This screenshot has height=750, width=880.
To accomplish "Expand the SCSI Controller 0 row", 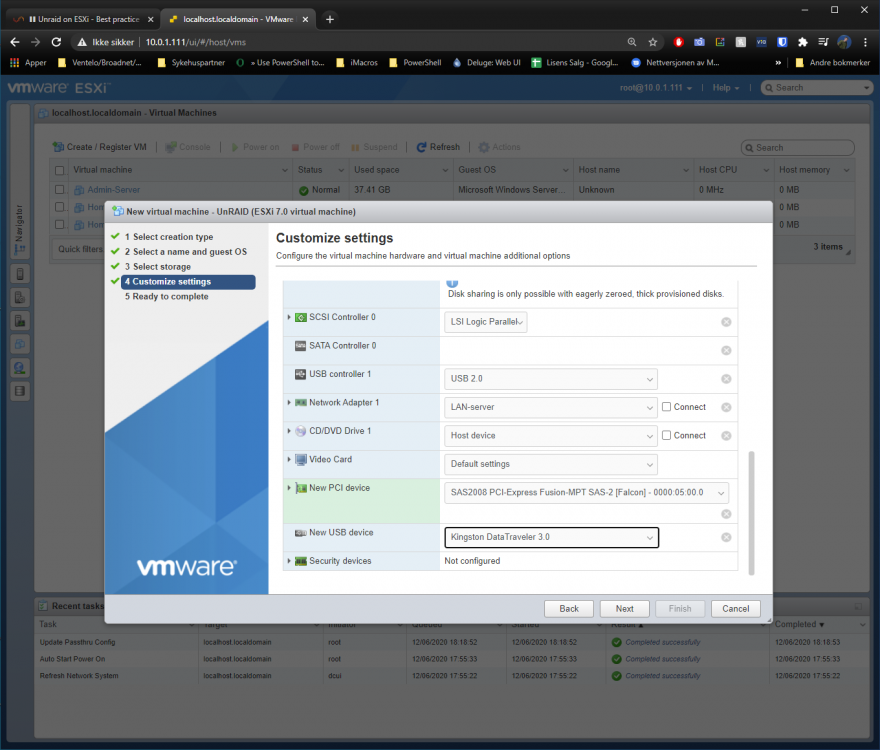I will coord(289,317).
